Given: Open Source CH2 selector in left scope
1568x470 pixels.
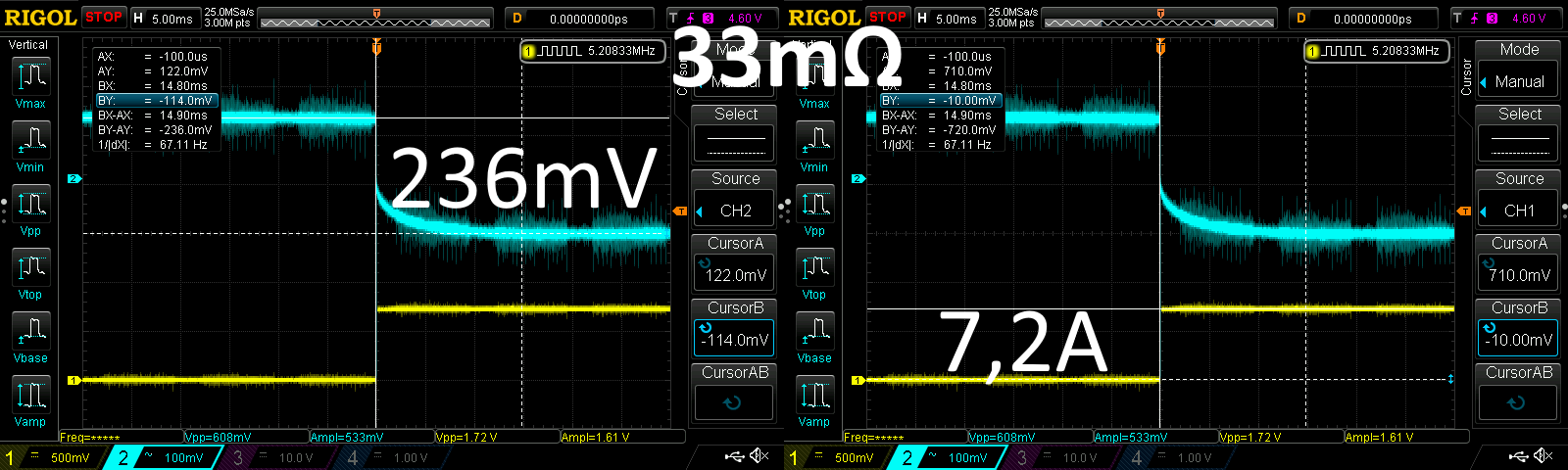Looking at the screenshot, I should coord(735,211).
